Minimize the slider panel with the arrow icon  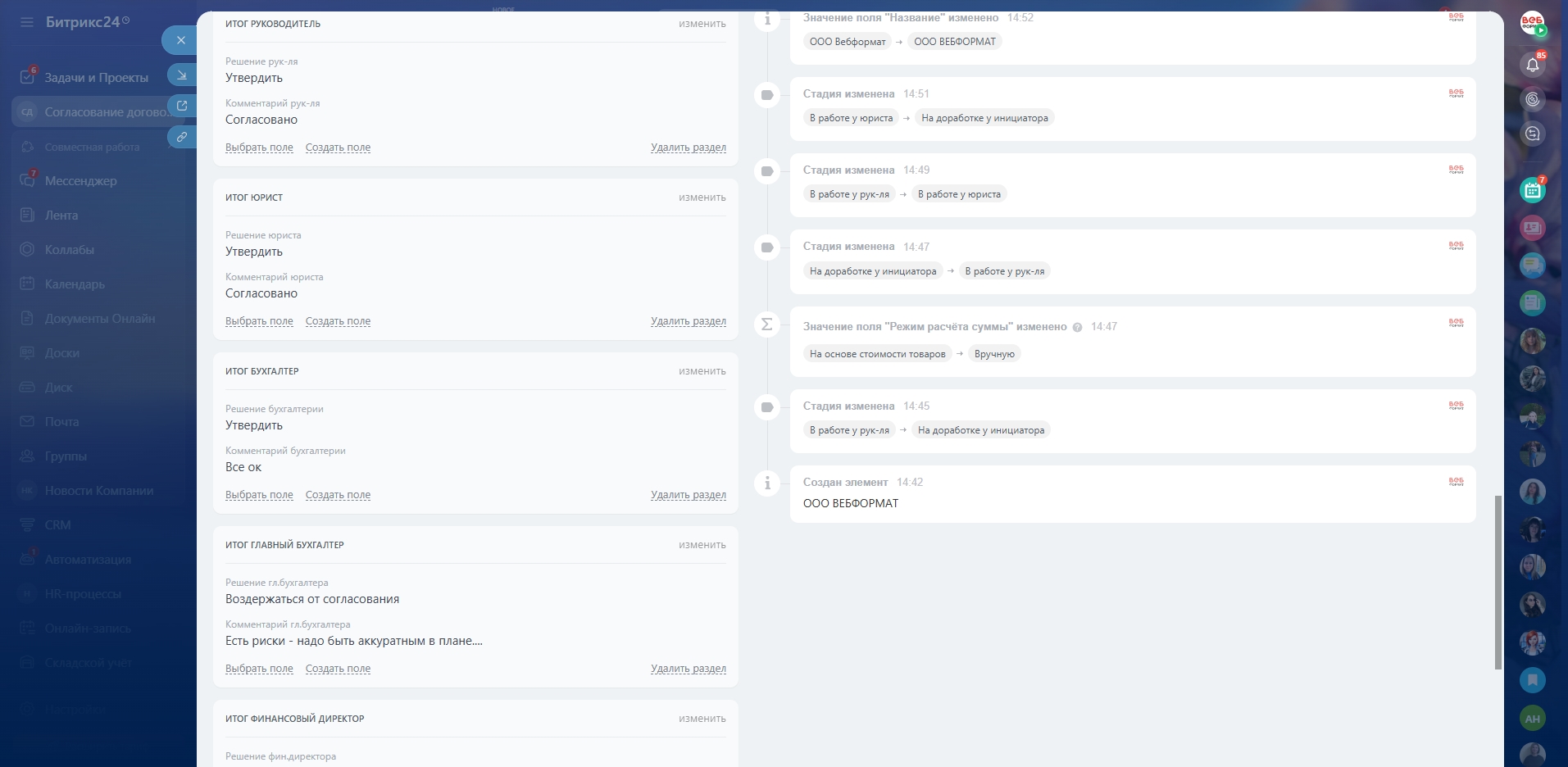pyautogui.click(x=181, y=75)
